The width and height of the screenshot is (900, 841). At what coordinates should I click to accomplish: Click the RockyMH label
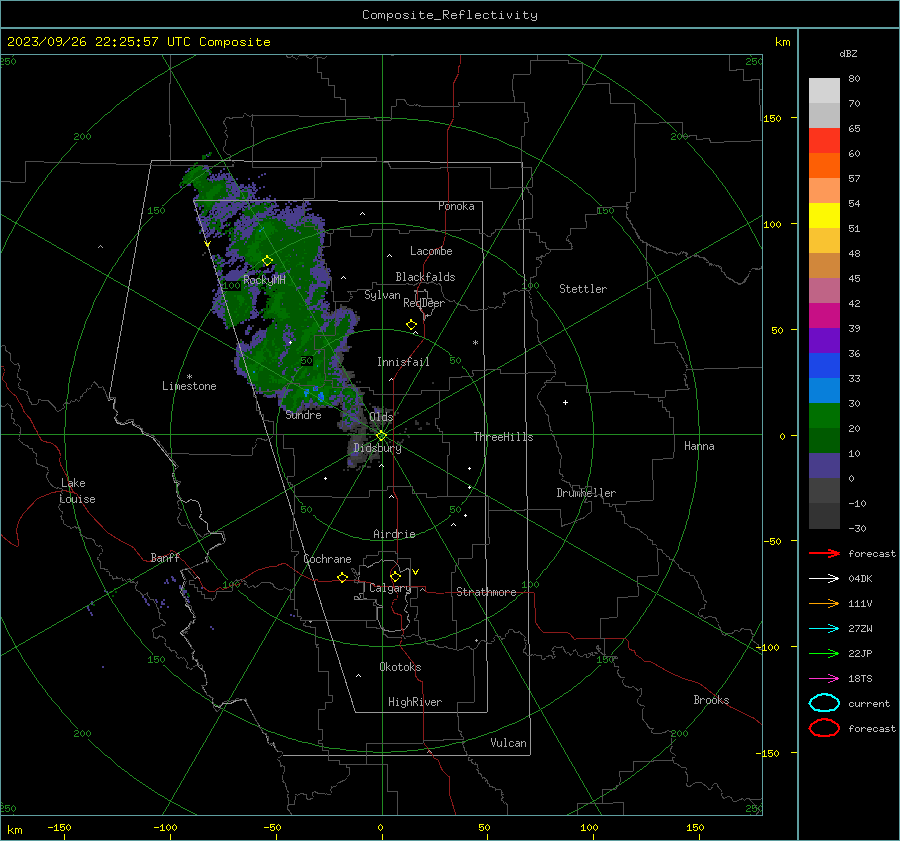point(264,280)
